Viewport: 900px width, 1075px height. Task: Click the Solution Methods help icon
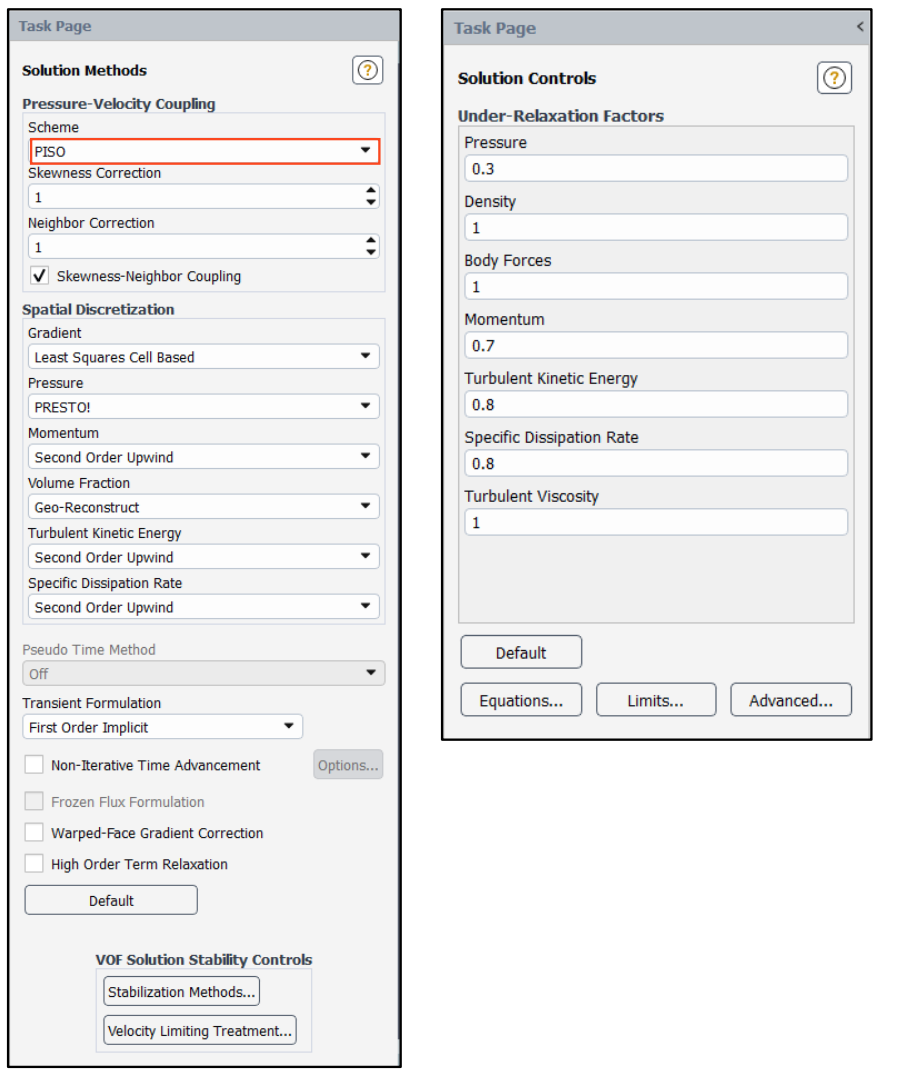[x=368, y=70]
